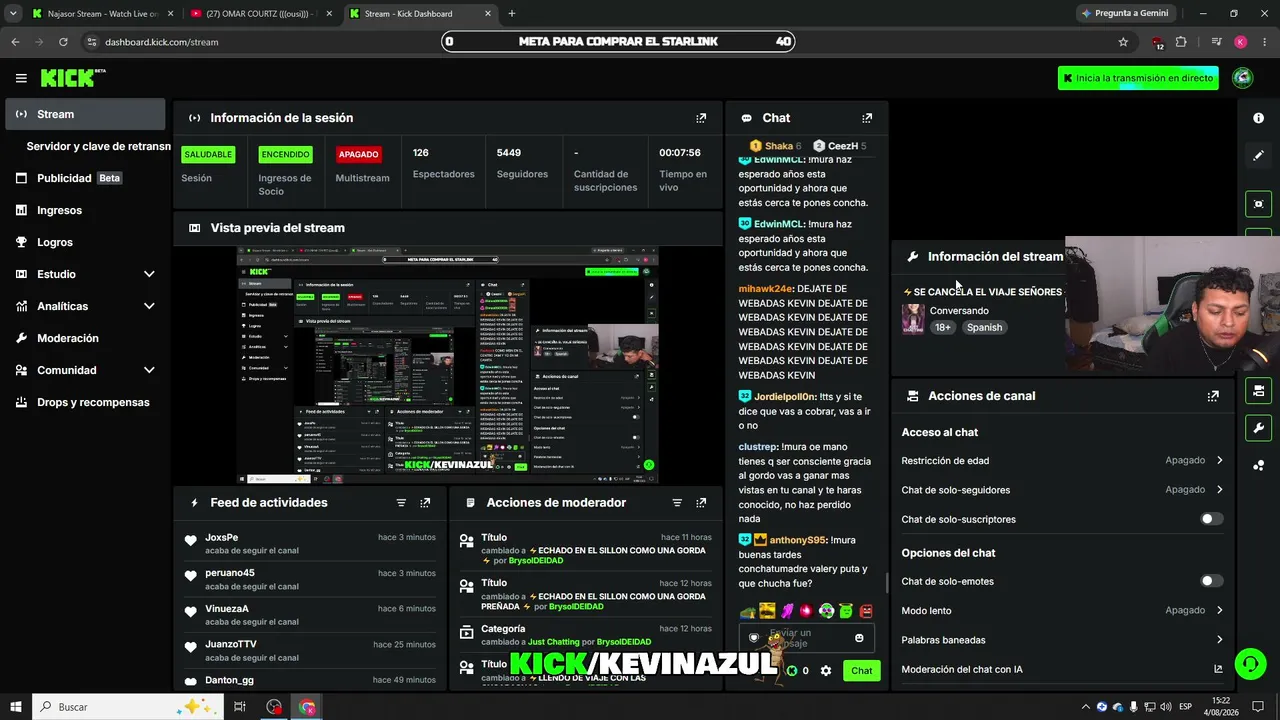1280x720 pixels.
Task: Open Modo lento settings
Action: click(x=1062, y=610)
